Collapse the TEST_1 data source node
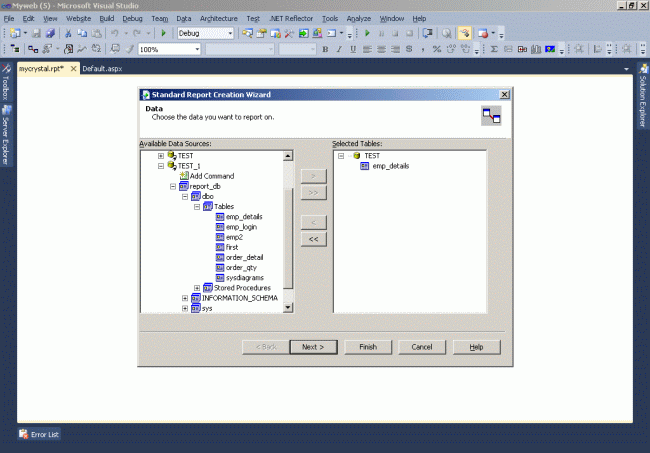Screen dimensions: 650x453 [161, 166]
